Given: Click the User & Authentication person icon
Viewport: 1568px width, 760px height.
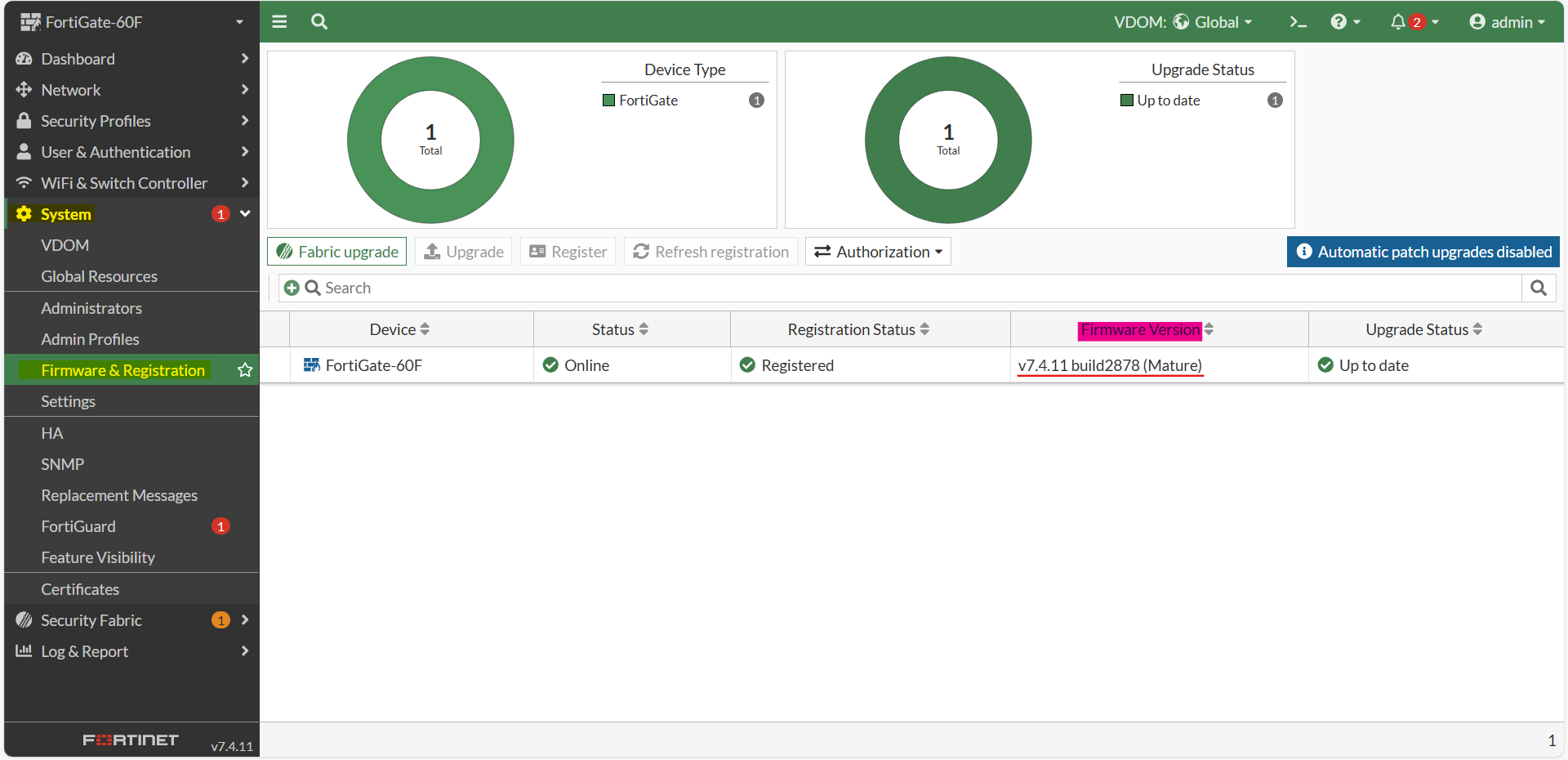Looking at the screenshot, I should (24, 152).
